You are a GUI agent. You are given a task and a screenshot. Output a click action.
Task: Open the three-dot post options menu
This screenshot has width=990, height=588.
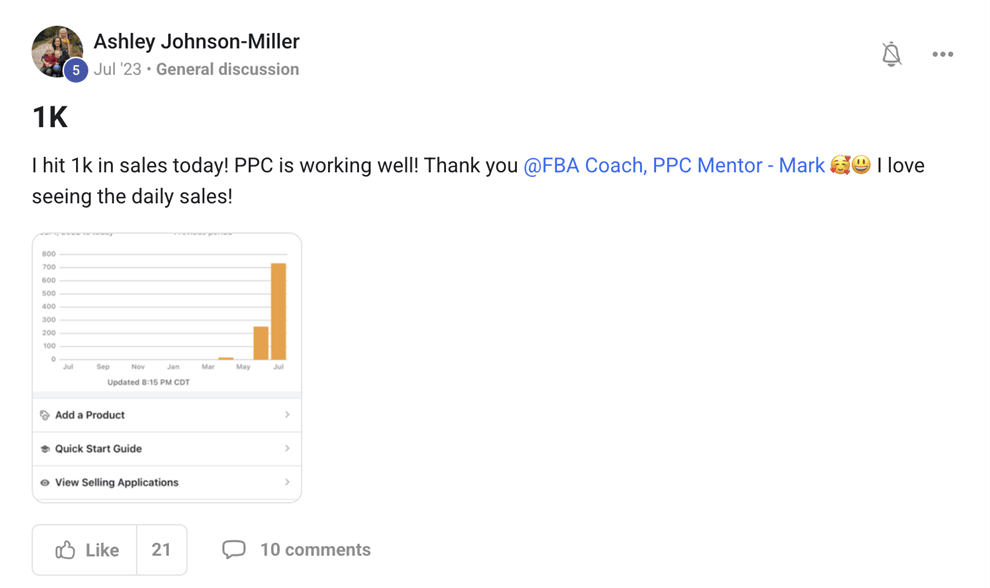942,54
